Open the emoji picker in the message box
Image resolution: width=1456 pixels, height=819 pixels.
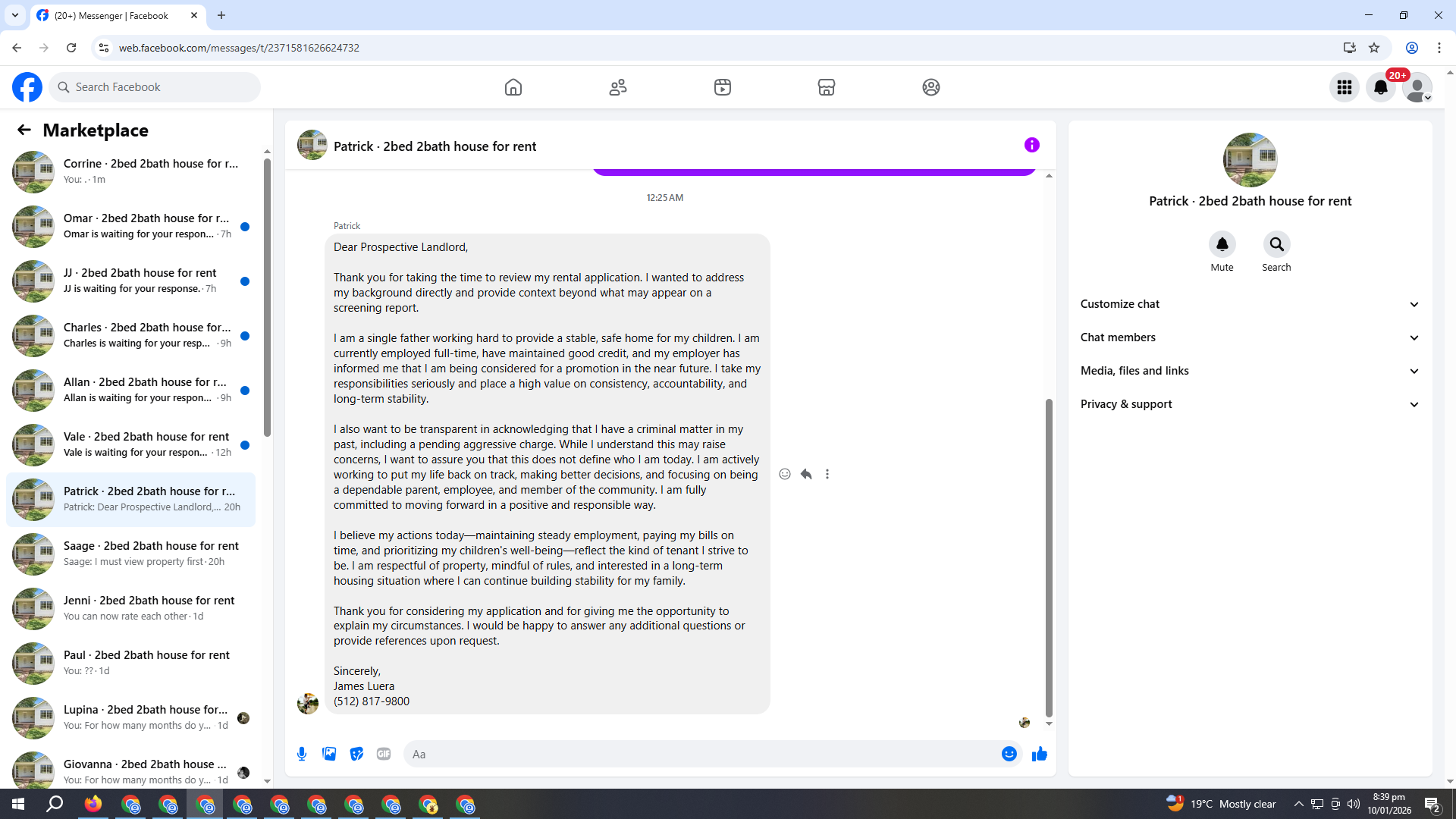pyautogui.click(x=1009, y=754)
